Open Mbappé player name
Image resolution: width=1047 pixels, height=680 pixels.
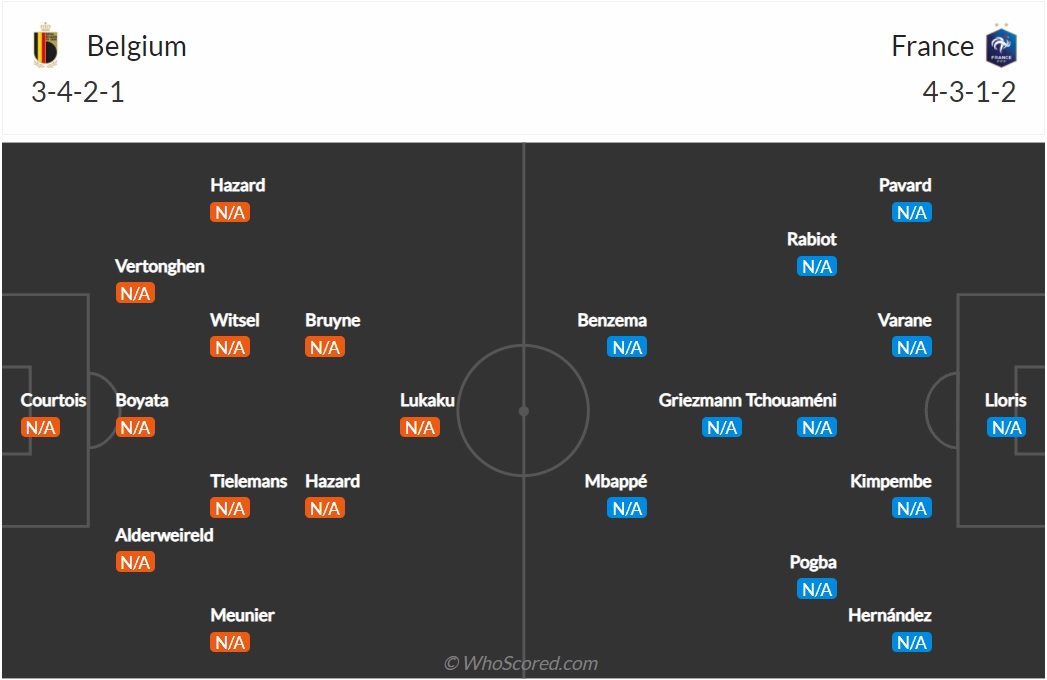point(616,481)
